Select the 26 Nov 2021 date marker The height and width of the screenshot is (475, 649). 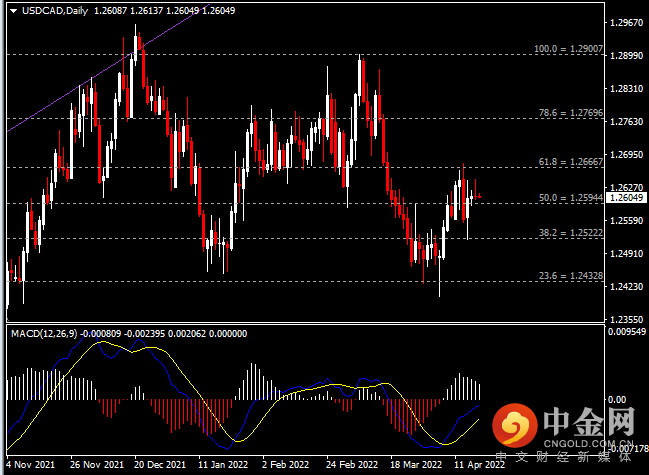(97, 465)
